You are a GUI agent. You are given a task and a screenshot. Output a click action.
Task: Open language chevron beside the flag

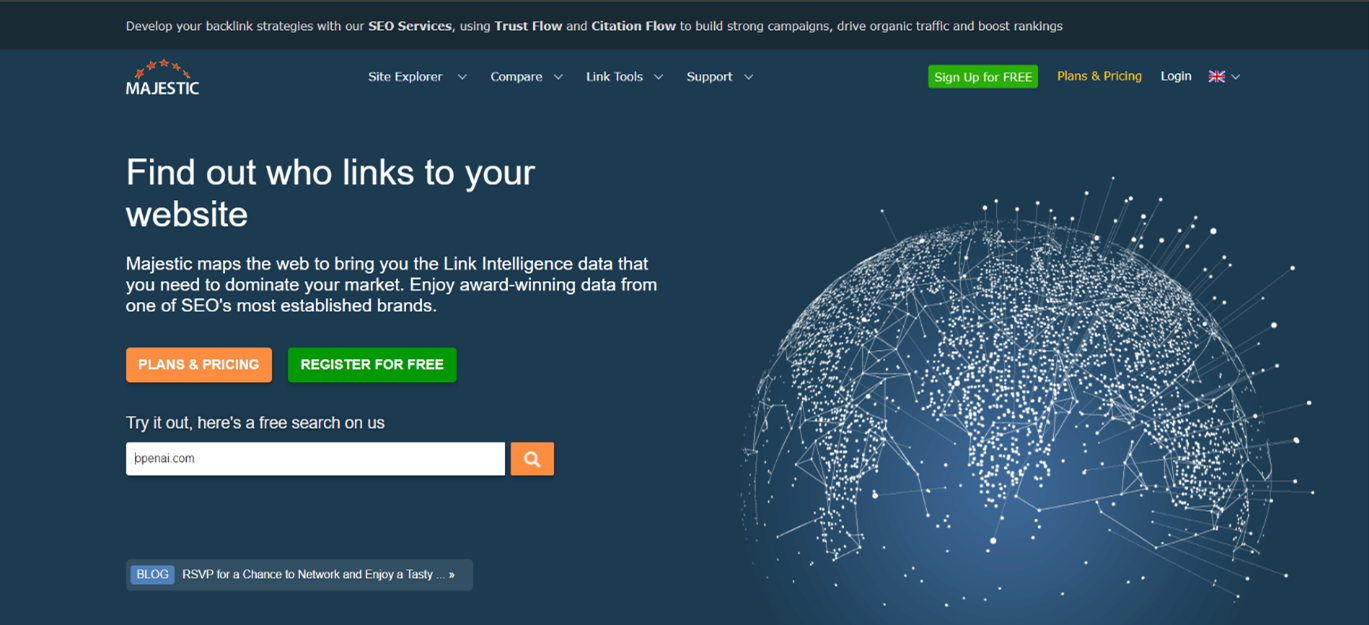(x=1235, y=77)
